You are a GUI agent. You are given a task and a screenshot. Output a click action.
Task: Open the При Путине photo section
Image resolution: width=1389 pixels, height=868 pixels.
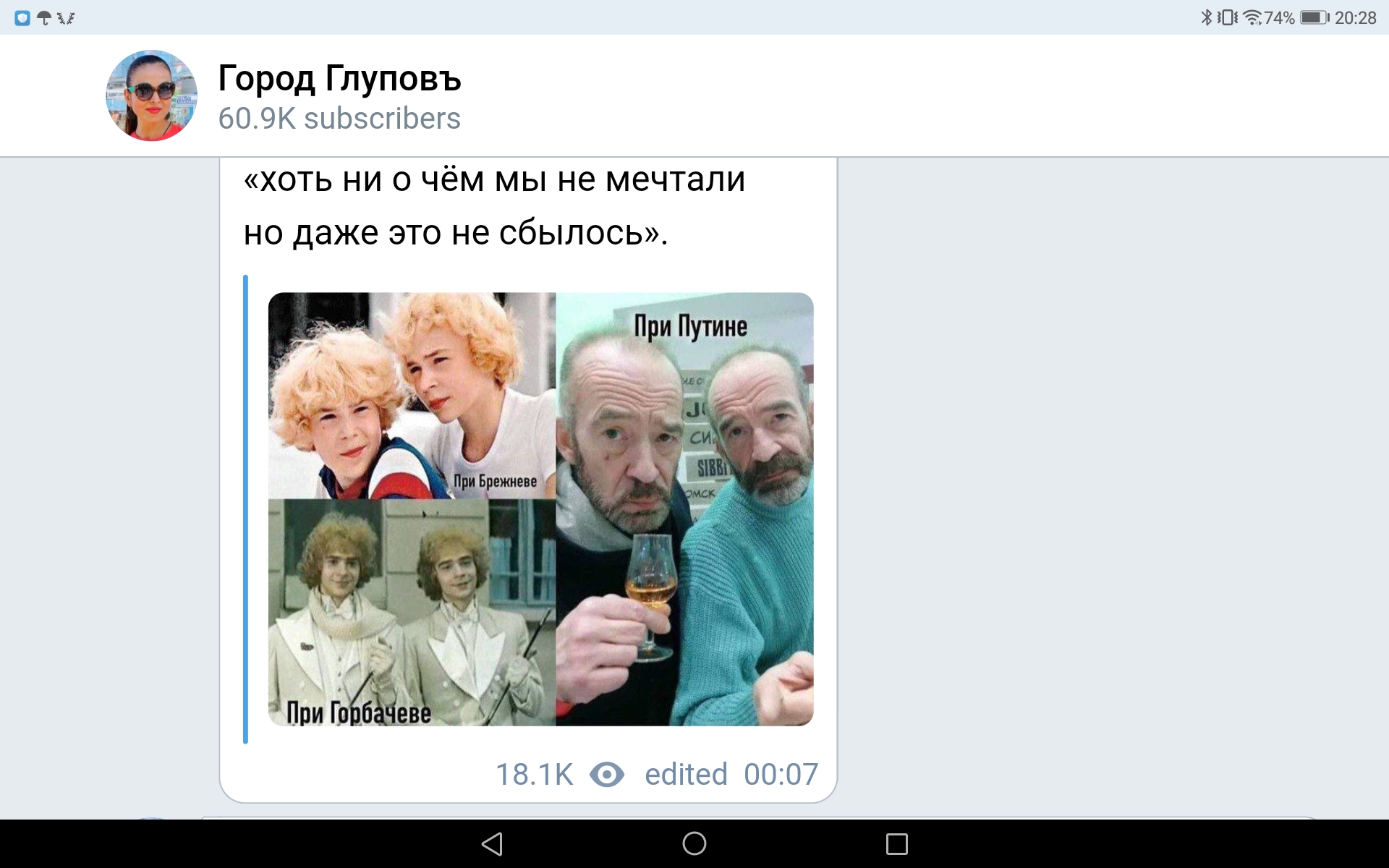(x=684, y=509)
